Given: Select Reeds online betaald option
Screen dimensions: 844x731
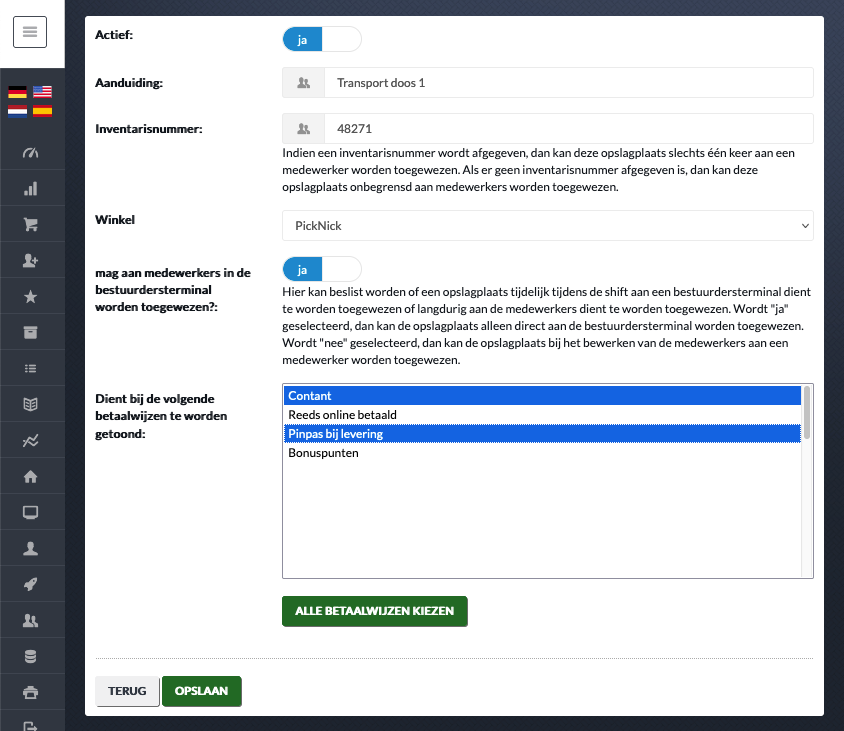Looking at the screenshot, I should pyautogui.click(x=543, y=414).
